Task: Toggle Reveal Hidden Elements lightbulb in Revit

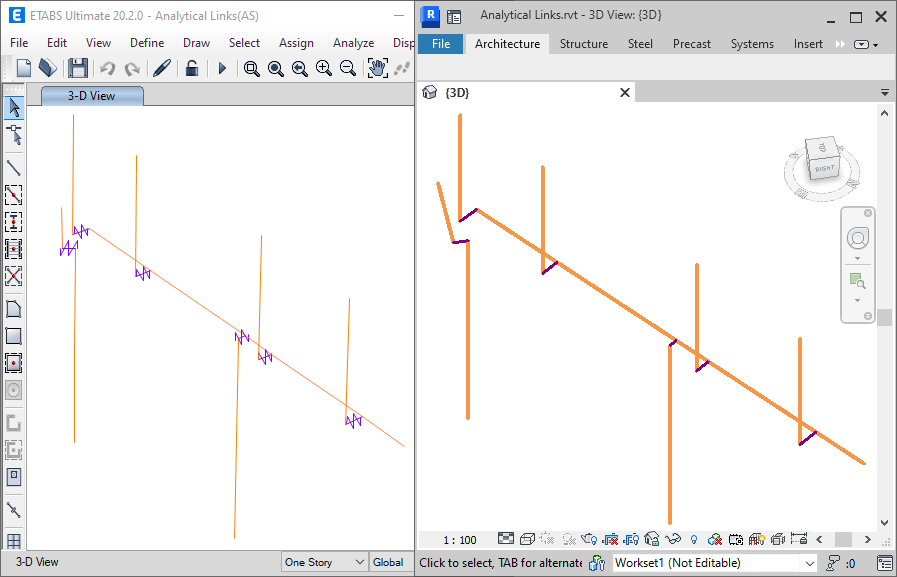Action: 693,538
